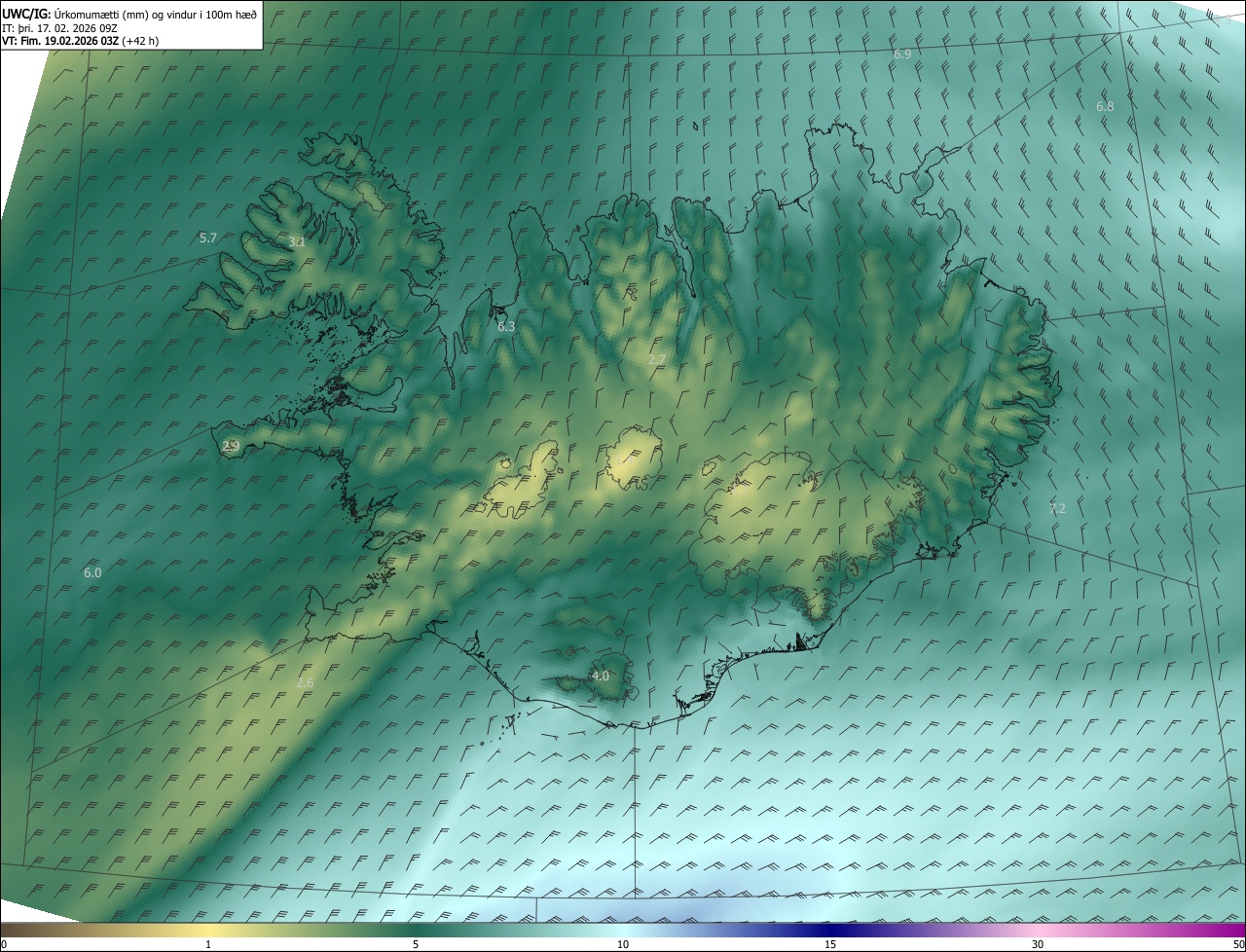
Task: Click the map value label 4.0
Action: [601, 677]
